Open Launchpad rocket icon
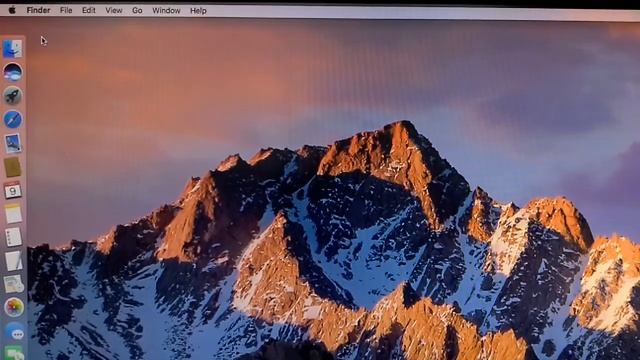Image resolution: width=640 pixels, height=360 pixels. tap(13, 96)
